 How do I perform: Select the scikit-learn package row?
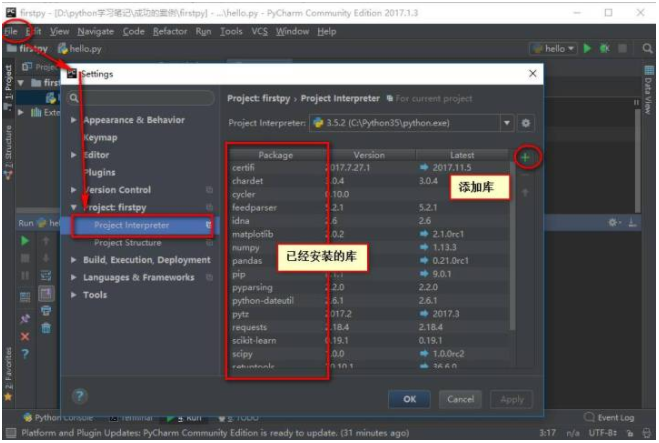(x=369, y=340)
